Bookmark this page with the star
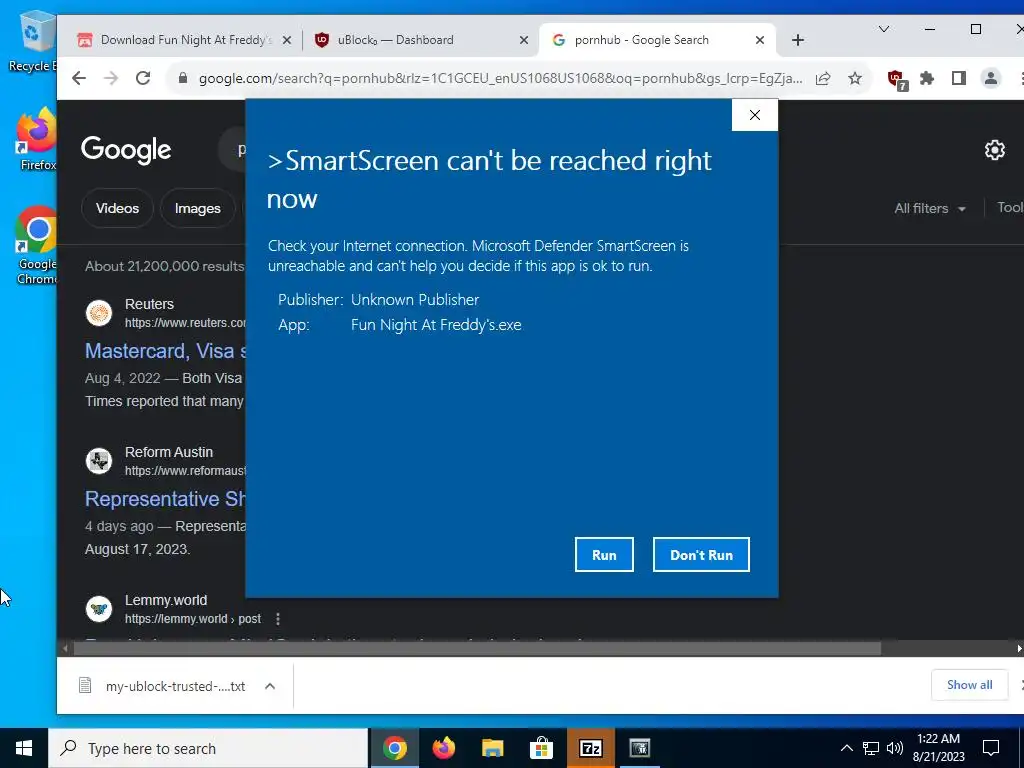The width and height of the screenshot is (1024, 768). point(855,78)
